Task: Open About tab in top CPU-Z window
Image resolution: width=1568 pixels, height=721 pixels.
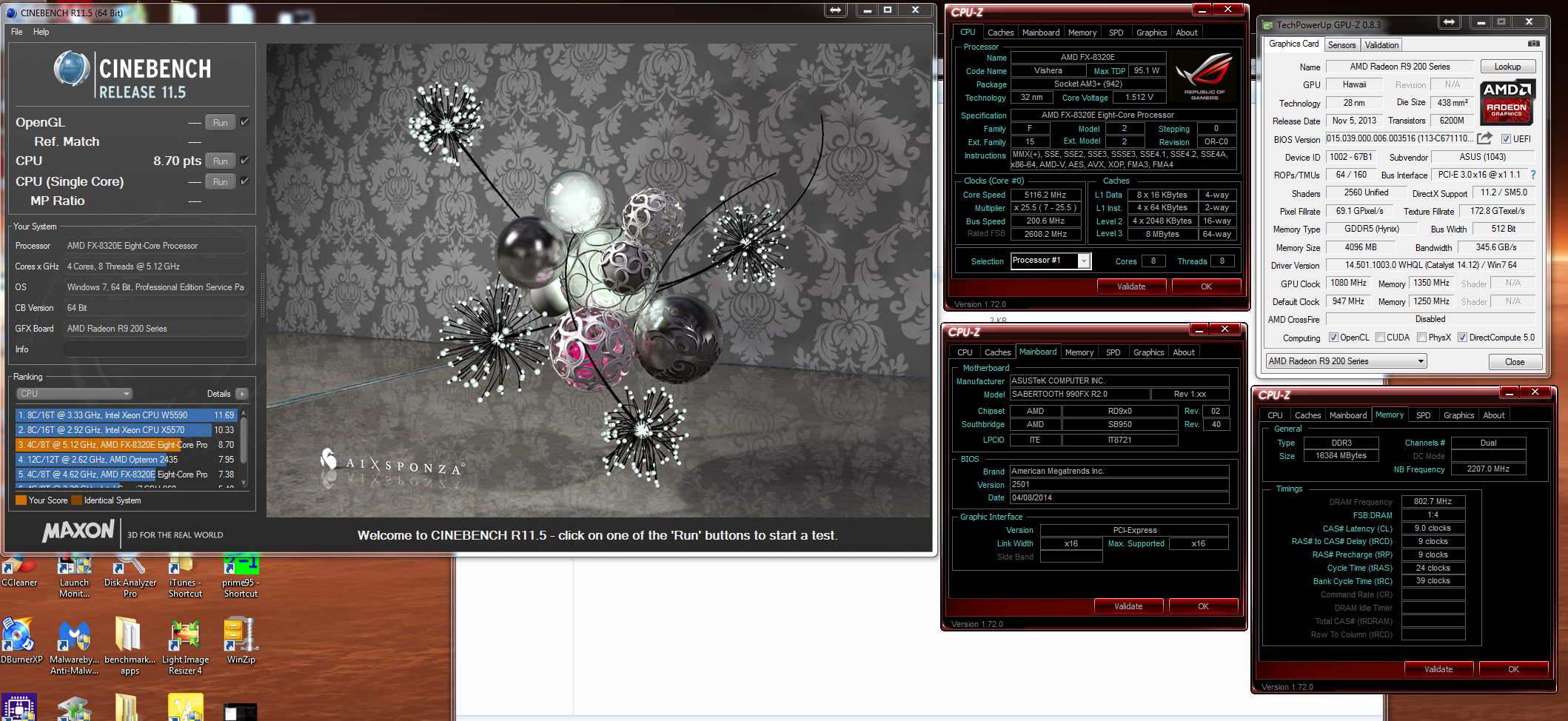Action: point(1186,33)
